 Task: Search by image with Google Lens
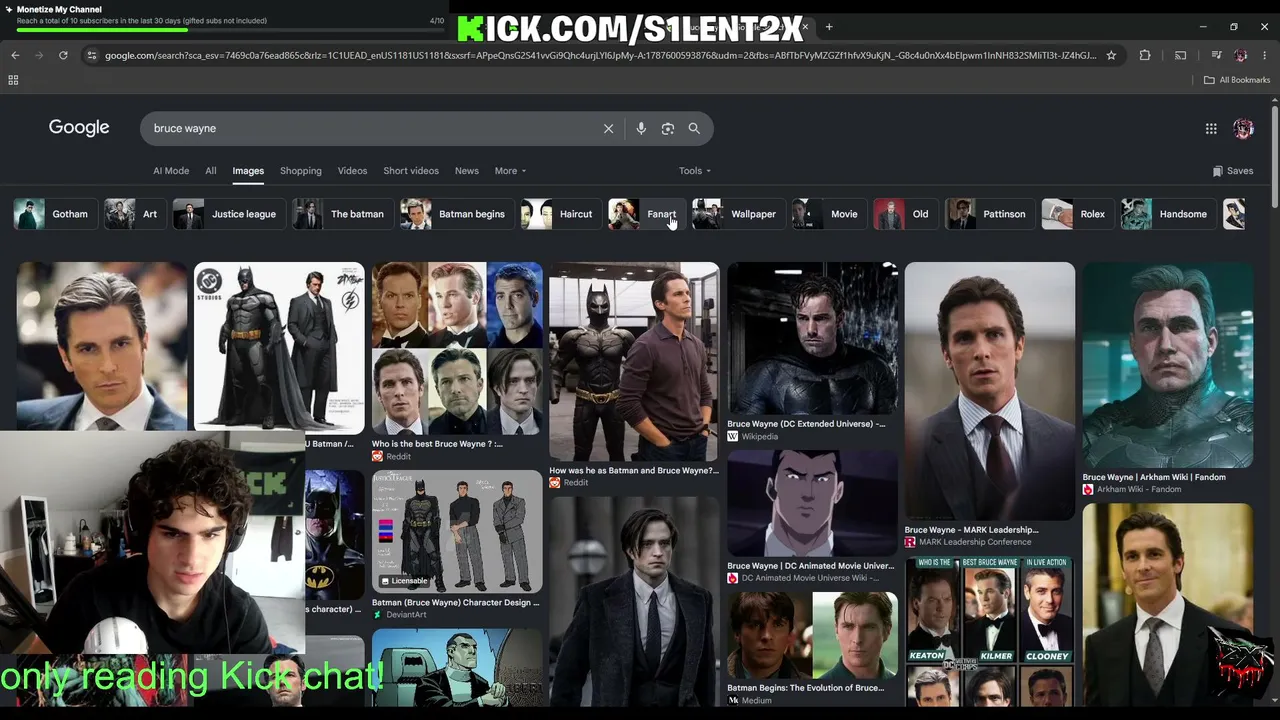668,128
